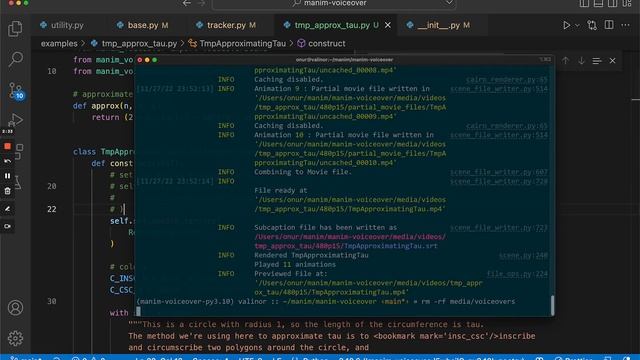Open scene_file_writer.py:728 link in terminal
The image size is (640, 360).
pyautogui.click(x=499, y=182)
